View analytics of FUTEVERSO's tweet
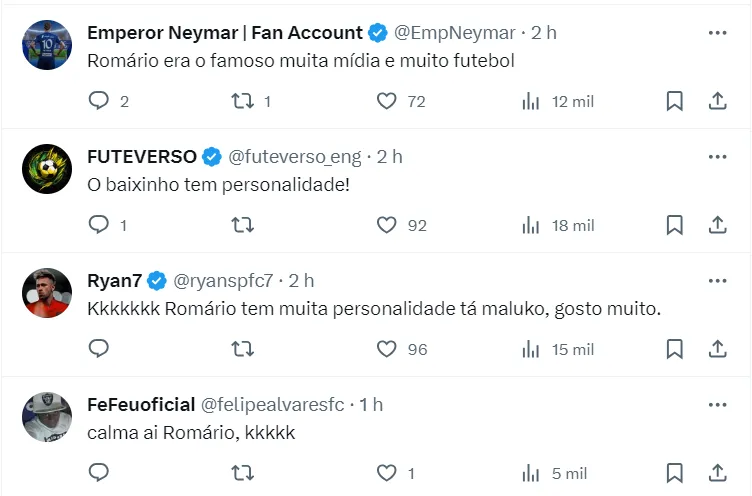 (531, 225)
